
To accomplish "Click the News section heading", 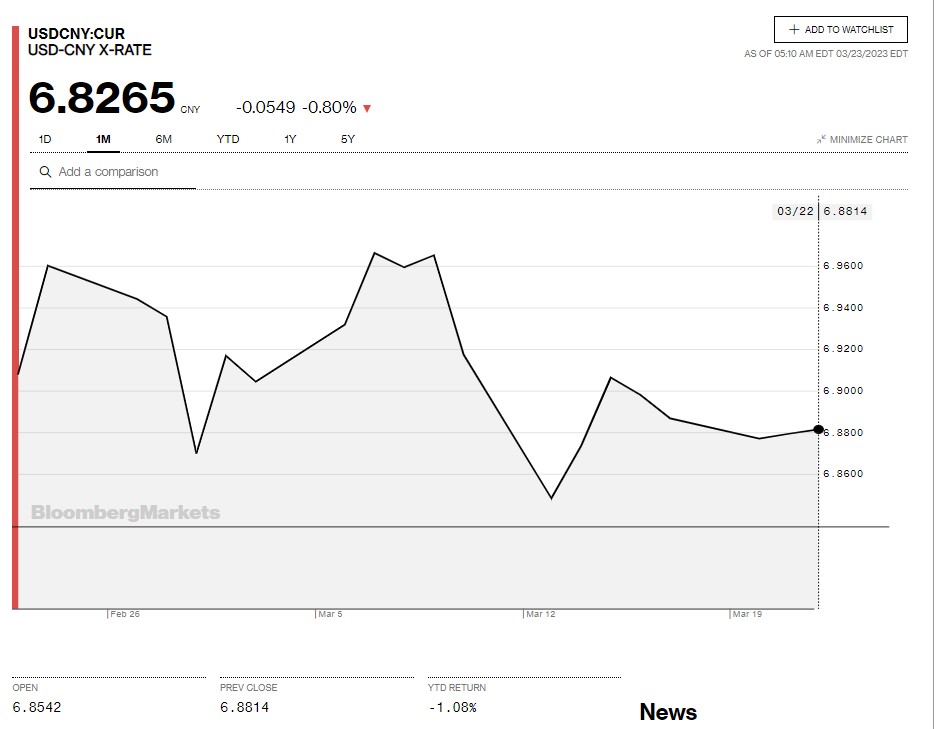I will 668,712.
